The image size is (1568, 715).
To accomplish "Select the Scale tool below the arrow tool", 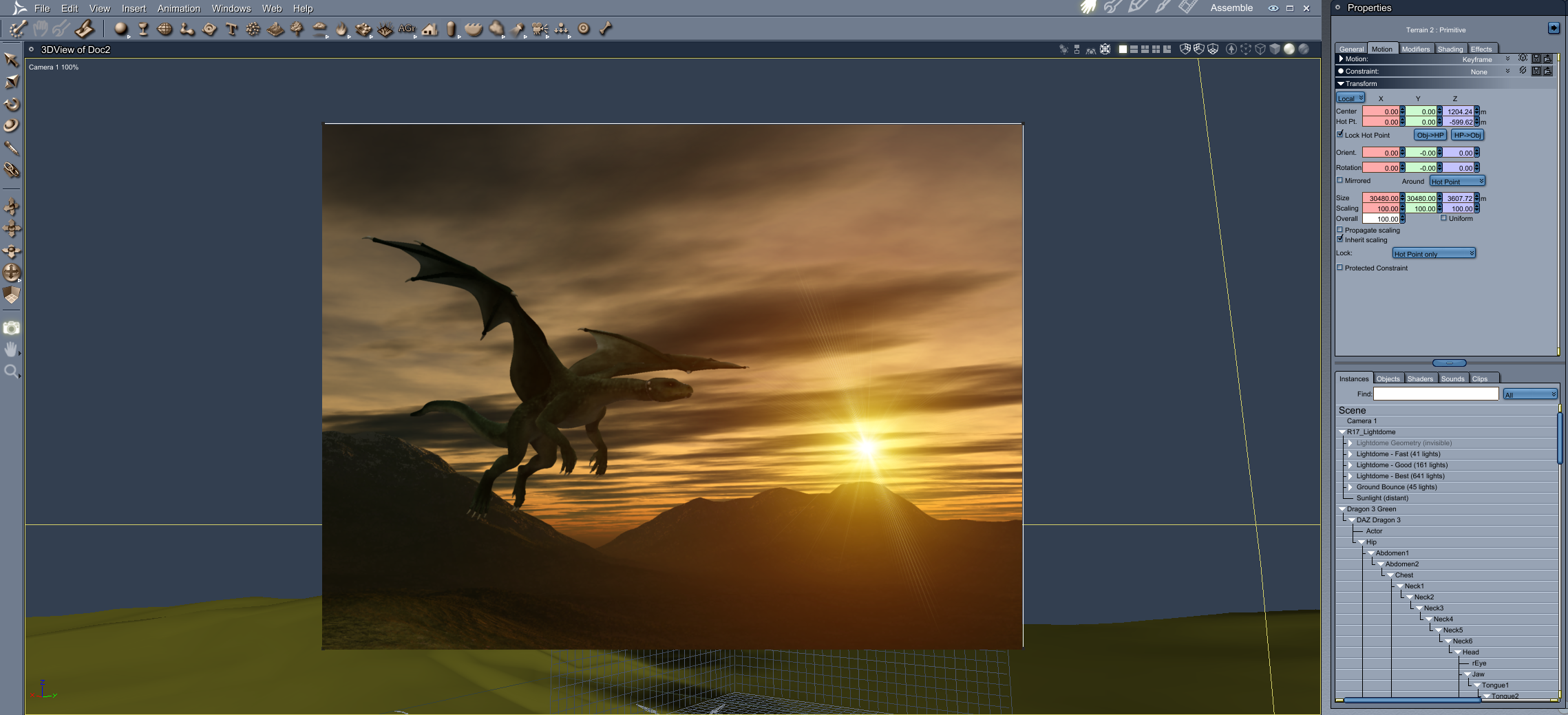I will point(12,82).
